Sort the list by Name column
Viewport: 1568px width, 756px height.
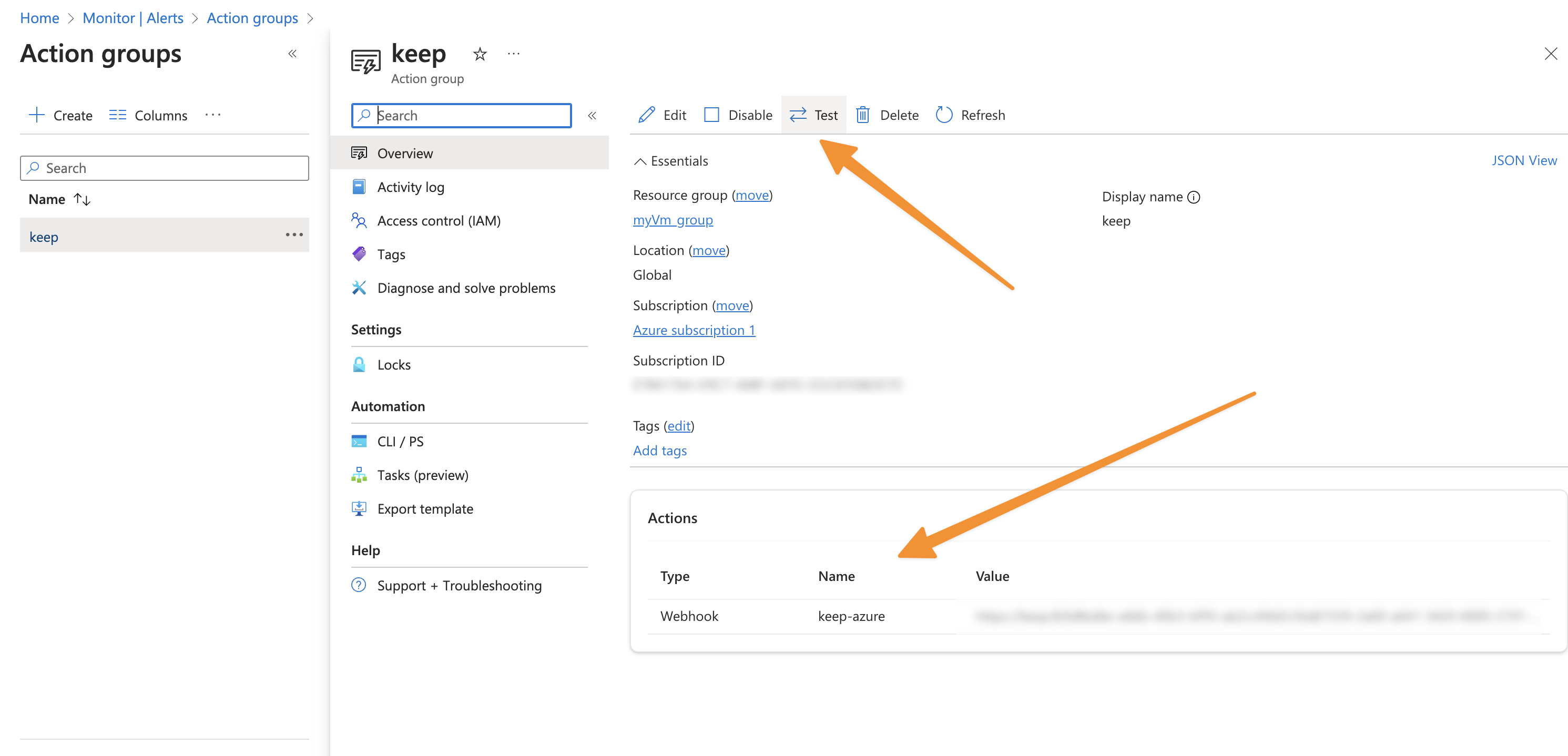59,199
